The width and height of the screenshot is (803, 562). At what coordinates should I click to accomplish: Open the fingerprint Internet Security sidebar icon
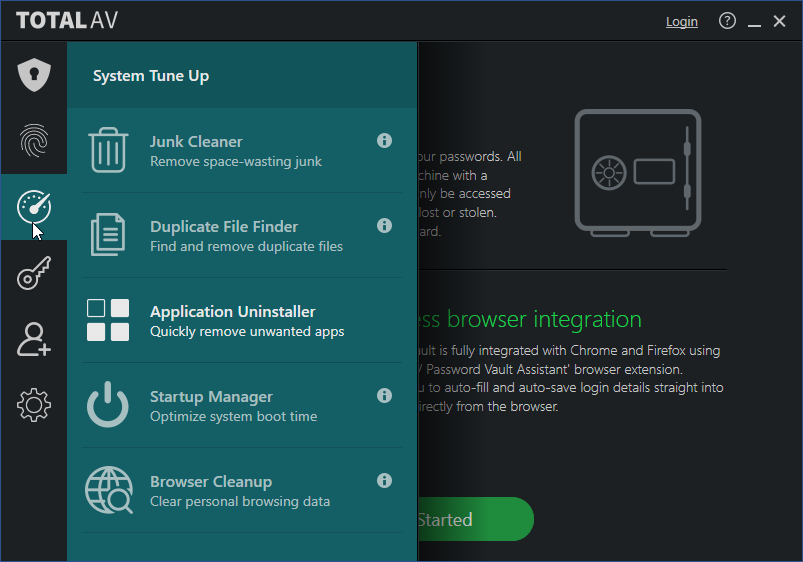(x=34, y=140)
